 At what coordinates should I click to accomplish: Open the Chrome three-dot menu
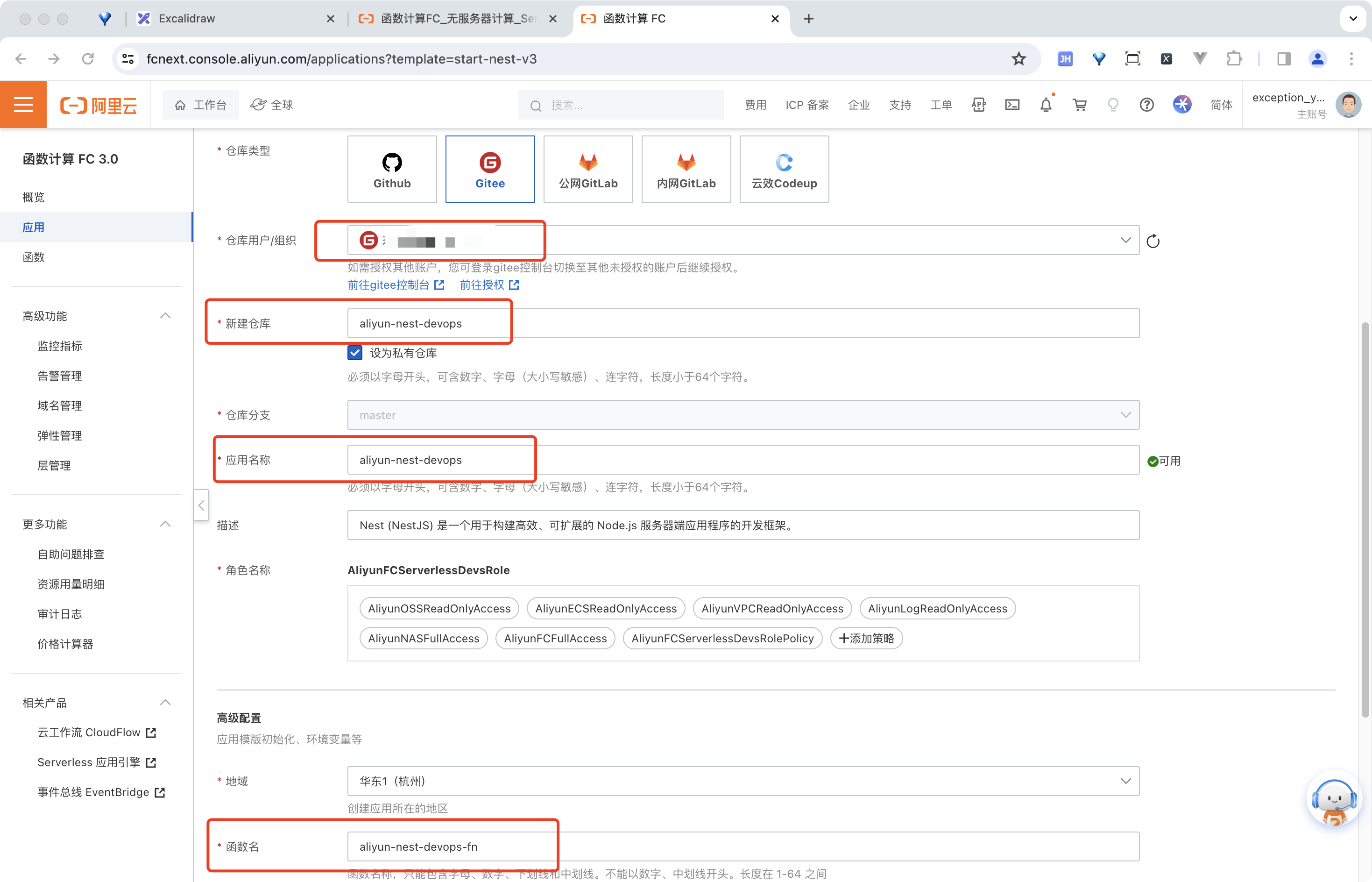pos(1351,59)
